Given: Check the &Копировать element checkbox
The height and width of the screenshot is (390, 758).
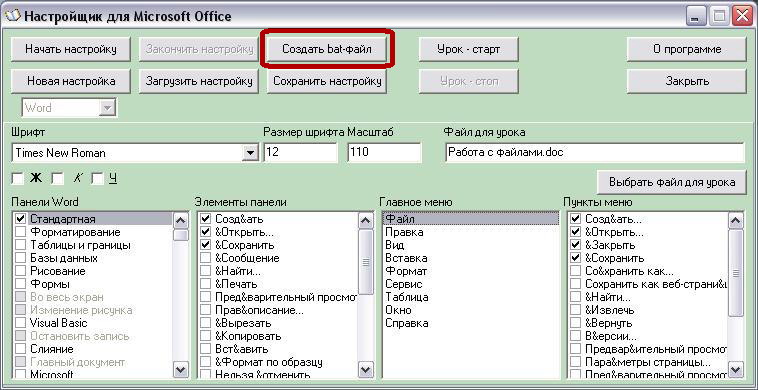Looking at the screenshot, I should [205, 336].
